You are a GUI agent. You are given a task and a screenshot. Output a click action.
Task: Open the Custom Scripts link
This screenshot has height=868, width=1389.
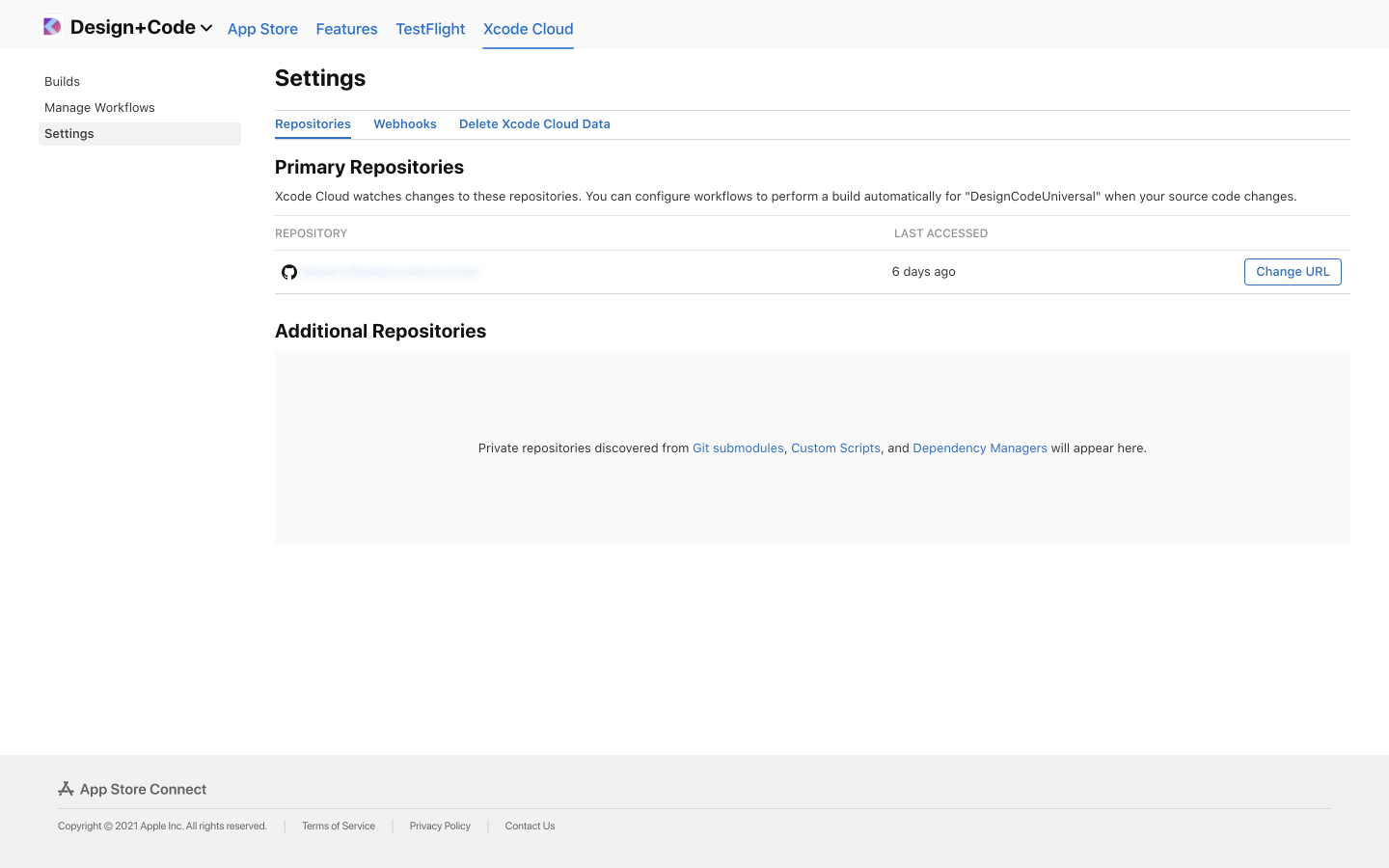tap(835, 448)
